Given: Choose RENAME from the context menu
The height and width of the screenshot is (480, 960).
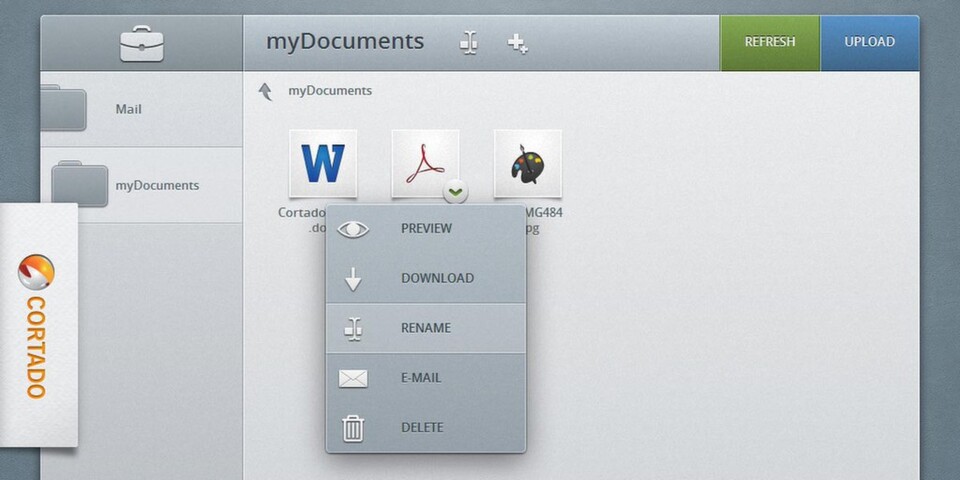Looking at the screenshot, I should pyautogui.click(x=426, y=328).
